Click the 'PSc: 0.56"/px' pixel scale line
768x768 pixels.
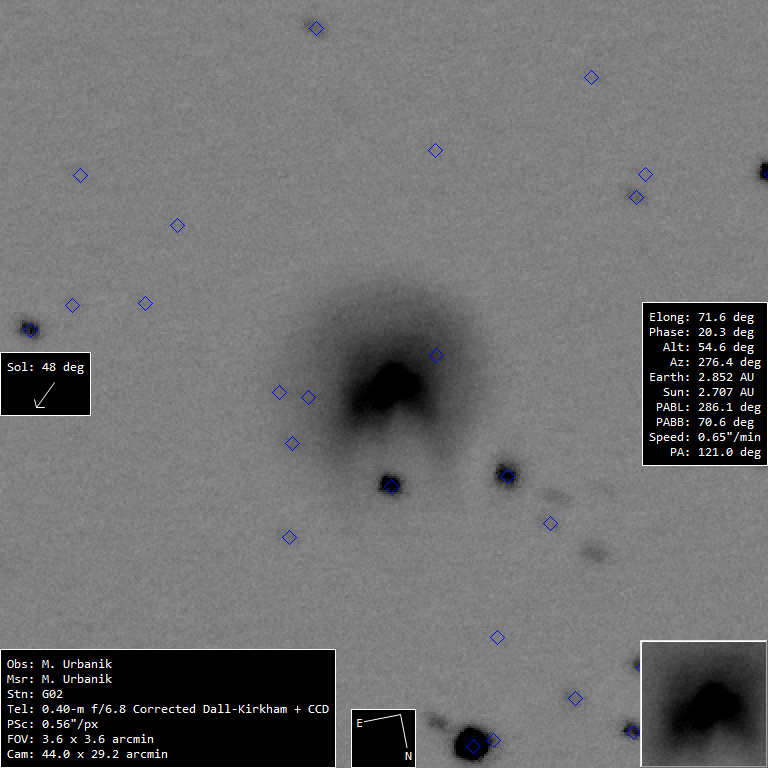tap(52, 724)
